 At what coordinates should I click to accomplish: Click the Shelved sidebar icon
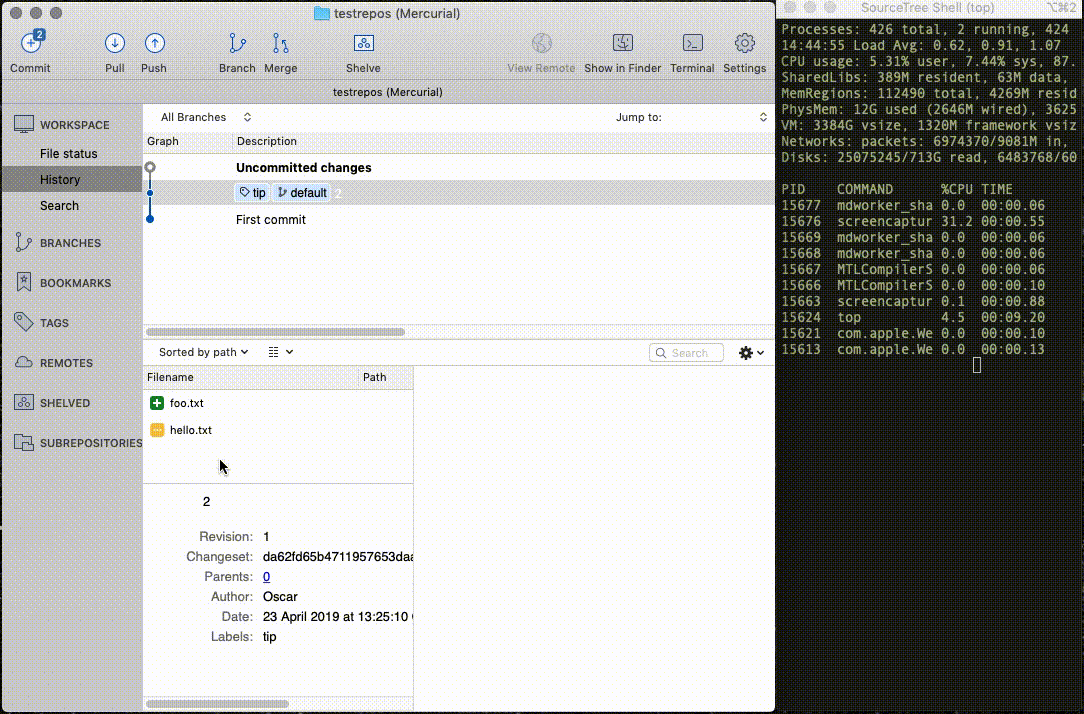[x=24, y=402]
